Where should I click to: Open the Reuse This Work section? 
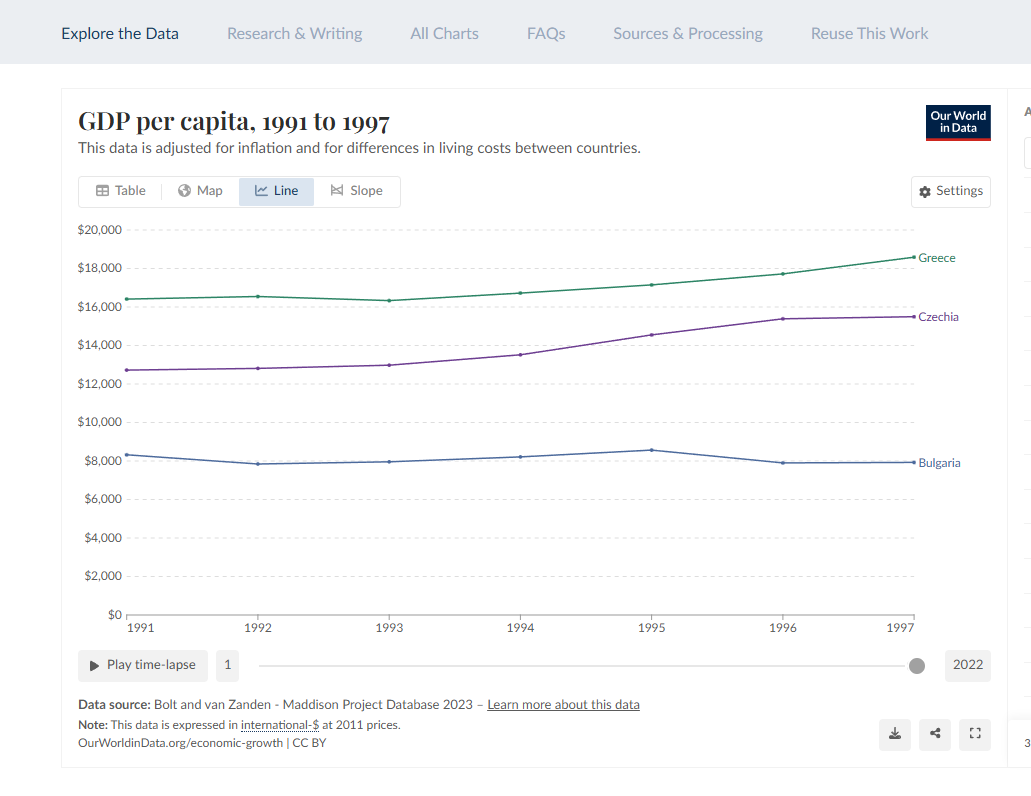[869, 34]
